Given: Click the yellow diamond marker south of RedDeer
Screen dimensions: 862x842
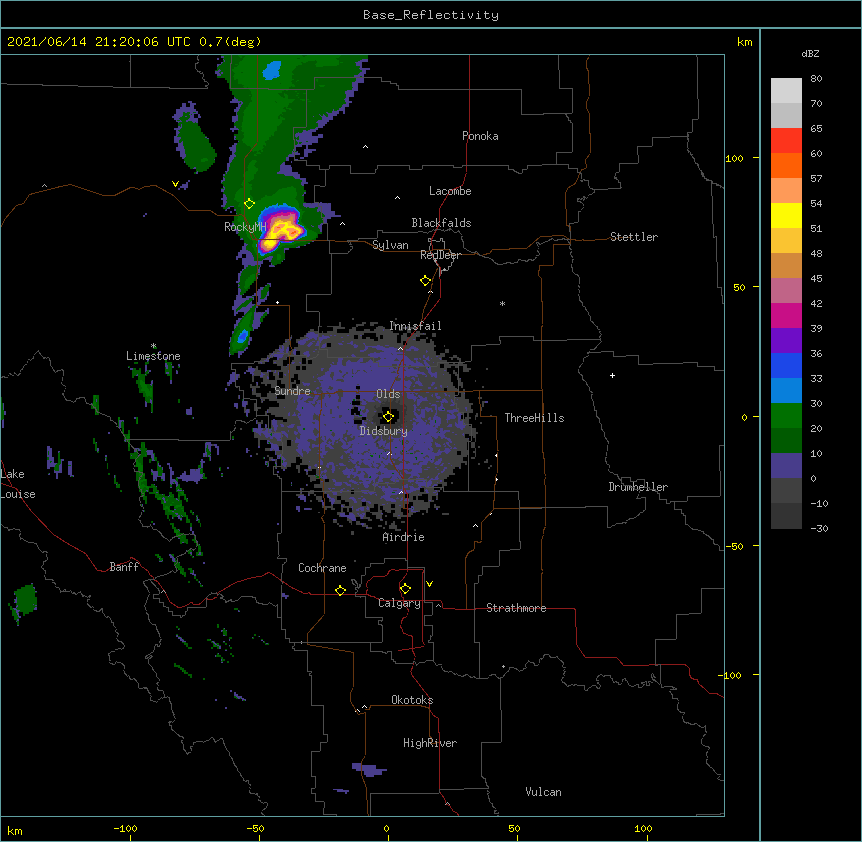Looking at the screenshot, I should 425,281.
